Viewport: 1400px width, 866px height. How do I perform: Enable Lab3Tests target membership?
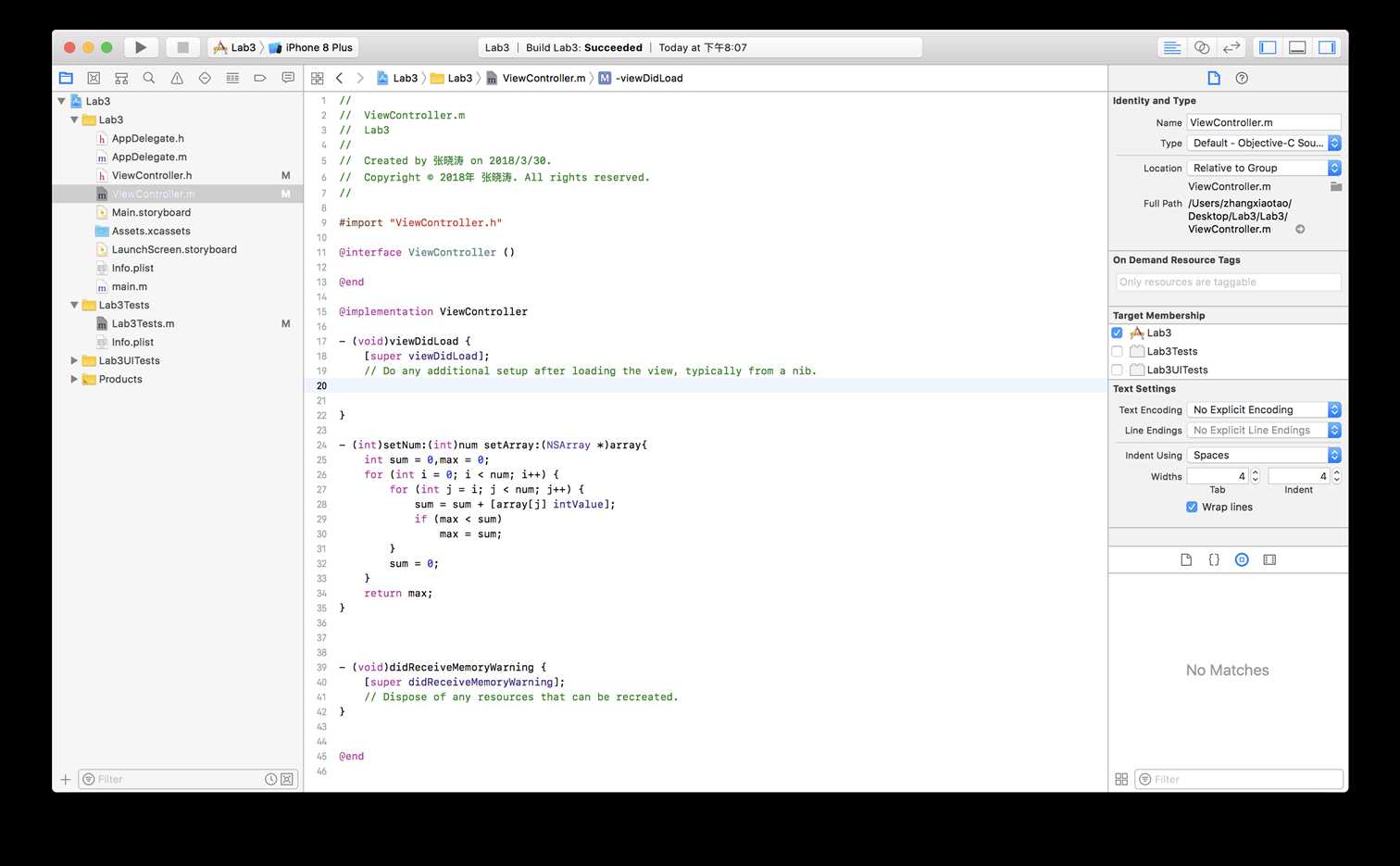[x=1117, y=351]
